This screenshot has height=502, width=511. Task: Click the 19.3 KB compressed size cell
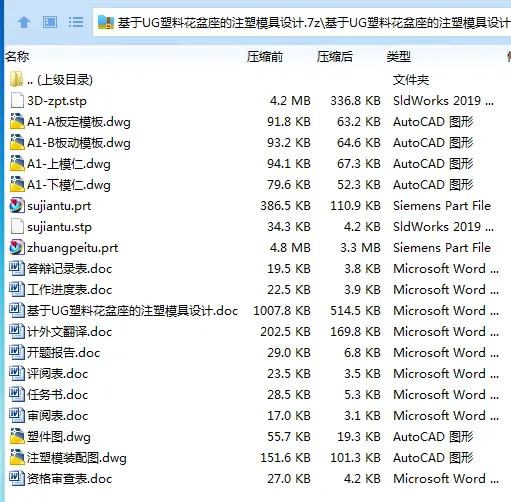pyautogui.click(x=359, y=437)
